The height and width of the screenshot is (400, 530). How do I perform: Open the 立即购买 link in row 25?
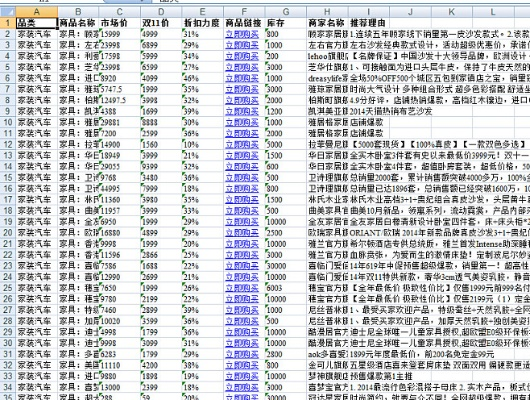242,288
